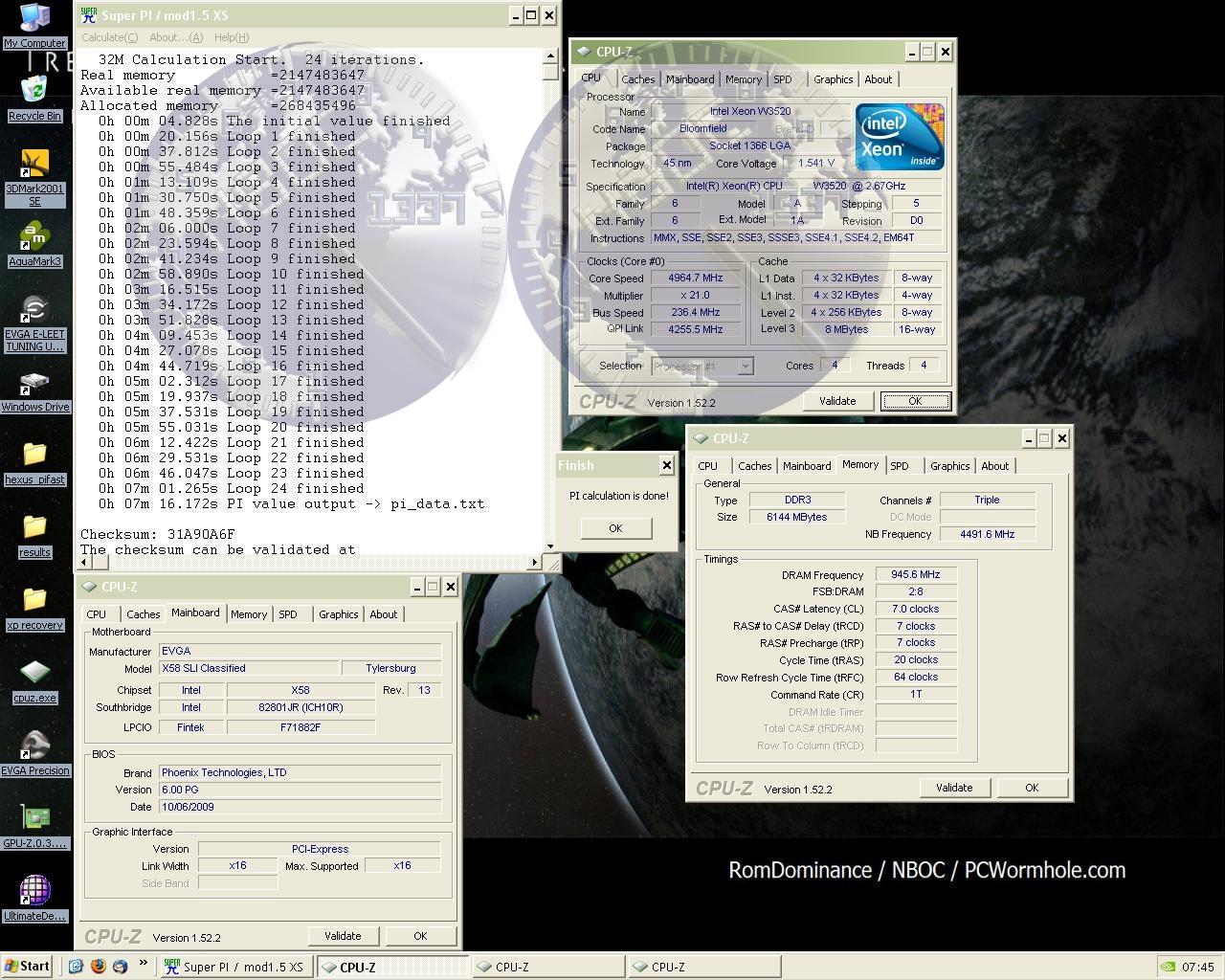Open Caches tab in mainboard CPU-Z window

[143, 614]
